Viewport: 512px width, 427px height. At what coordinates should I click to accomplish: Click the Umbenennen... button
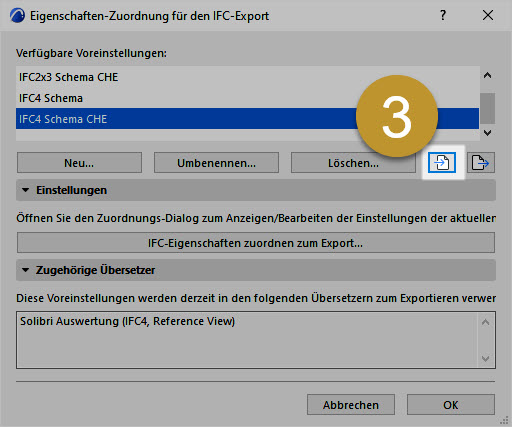click(216, 163)
